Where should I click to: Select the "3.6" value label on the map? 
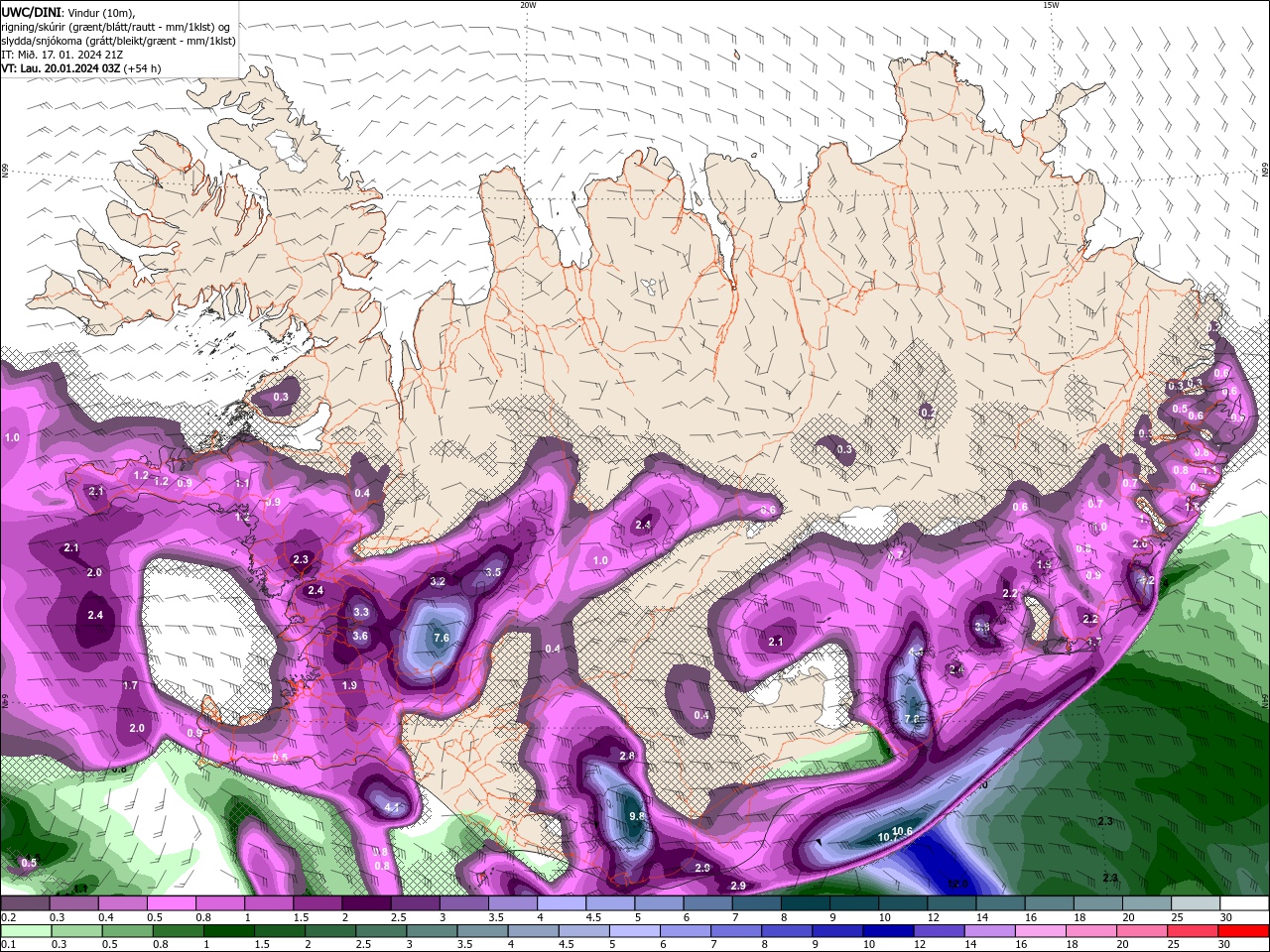point(360,637)
